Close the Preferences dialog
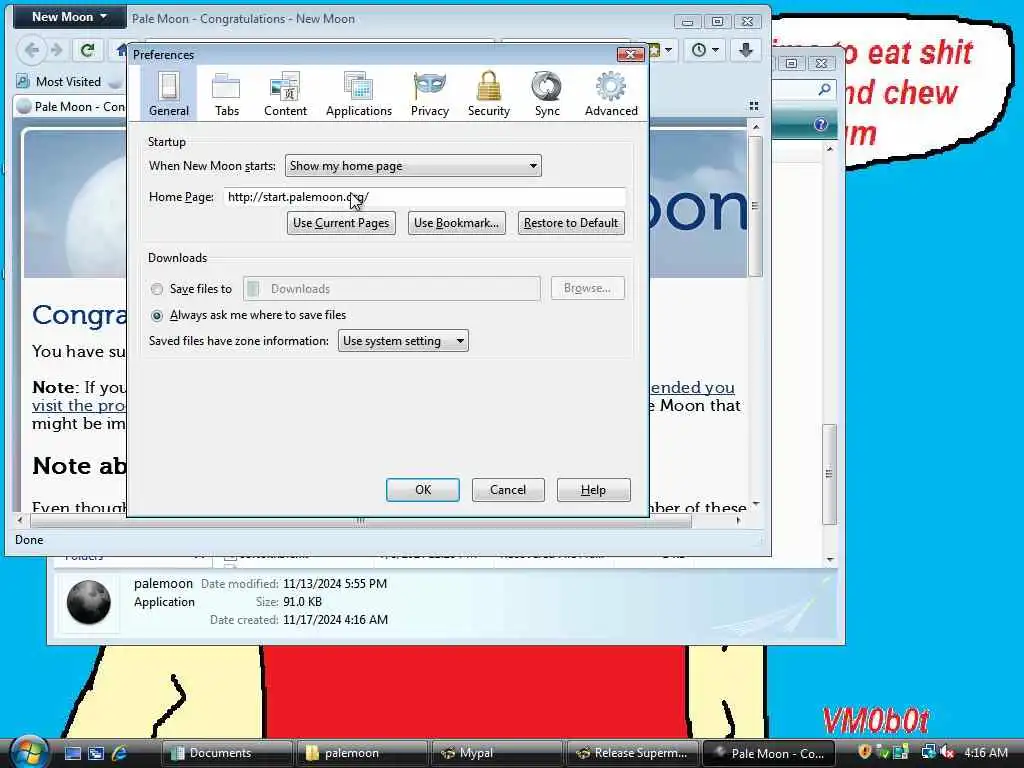Screen dimensions: 1024x768 click(630, 54)
